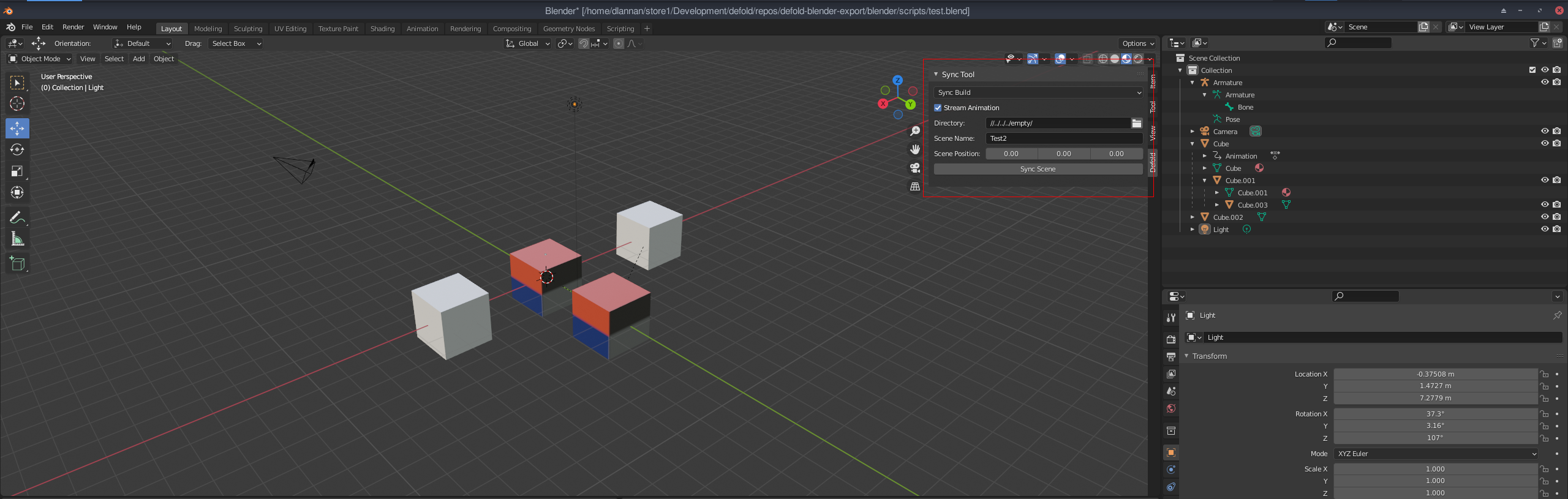Open the Render menu
This screenshot has height=499, width=1568.
point(73,27)
